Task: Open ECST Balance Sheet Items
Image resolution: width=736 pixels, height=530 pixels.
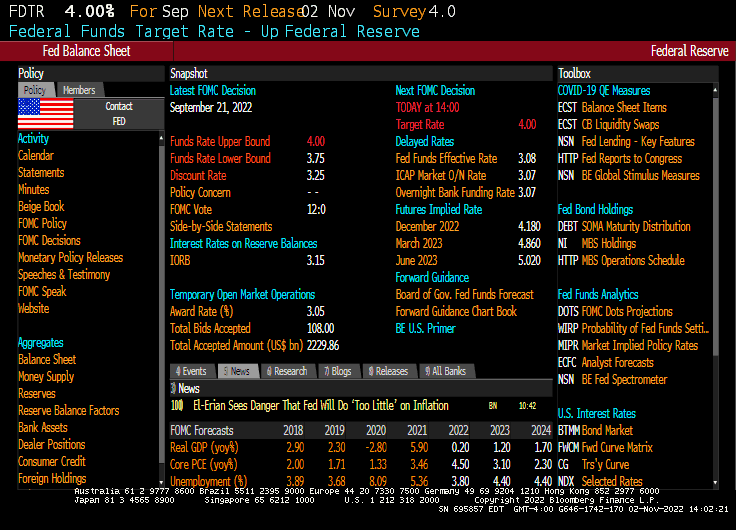Action: [x=612, y=107]
